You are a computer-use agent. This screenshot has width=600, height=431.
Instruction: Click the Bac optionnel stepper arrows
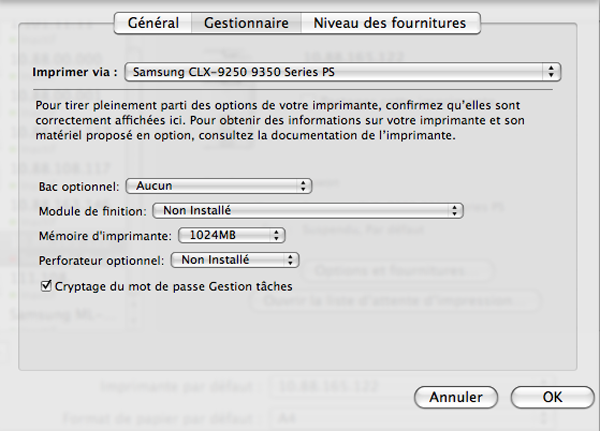click(303, 186)
